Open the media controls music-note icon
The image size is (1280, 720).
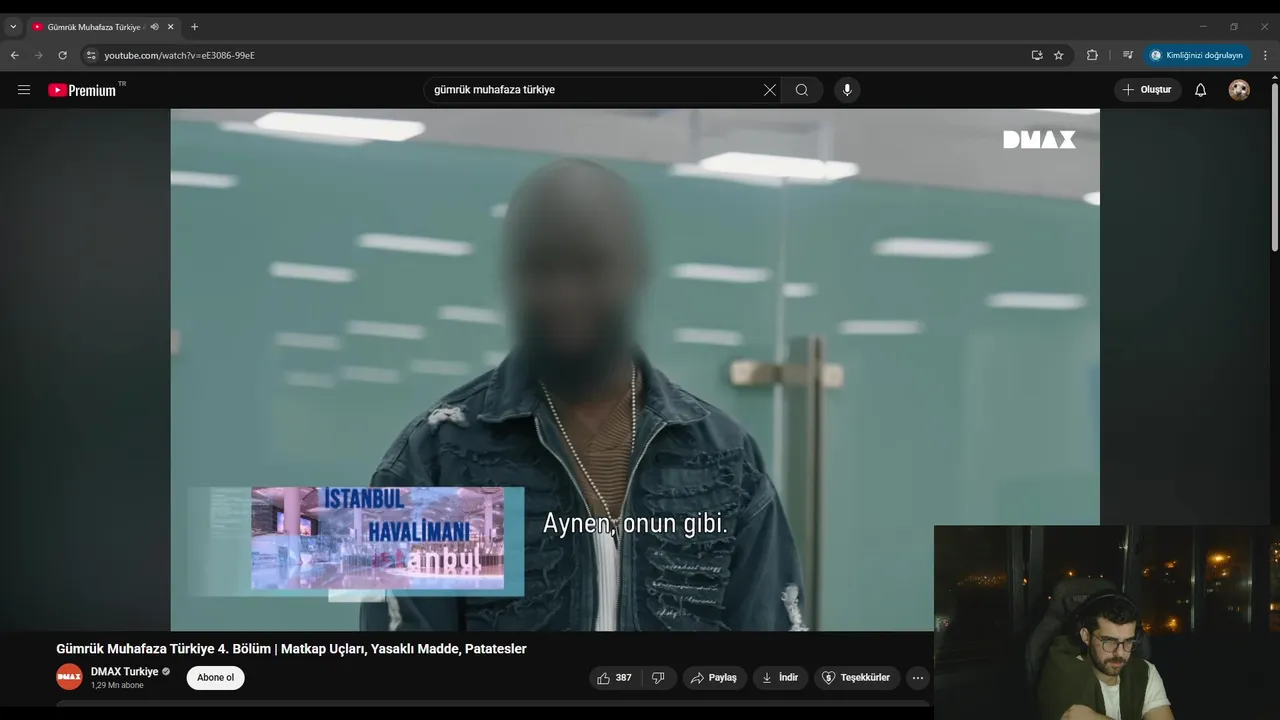click(1128, 55)
